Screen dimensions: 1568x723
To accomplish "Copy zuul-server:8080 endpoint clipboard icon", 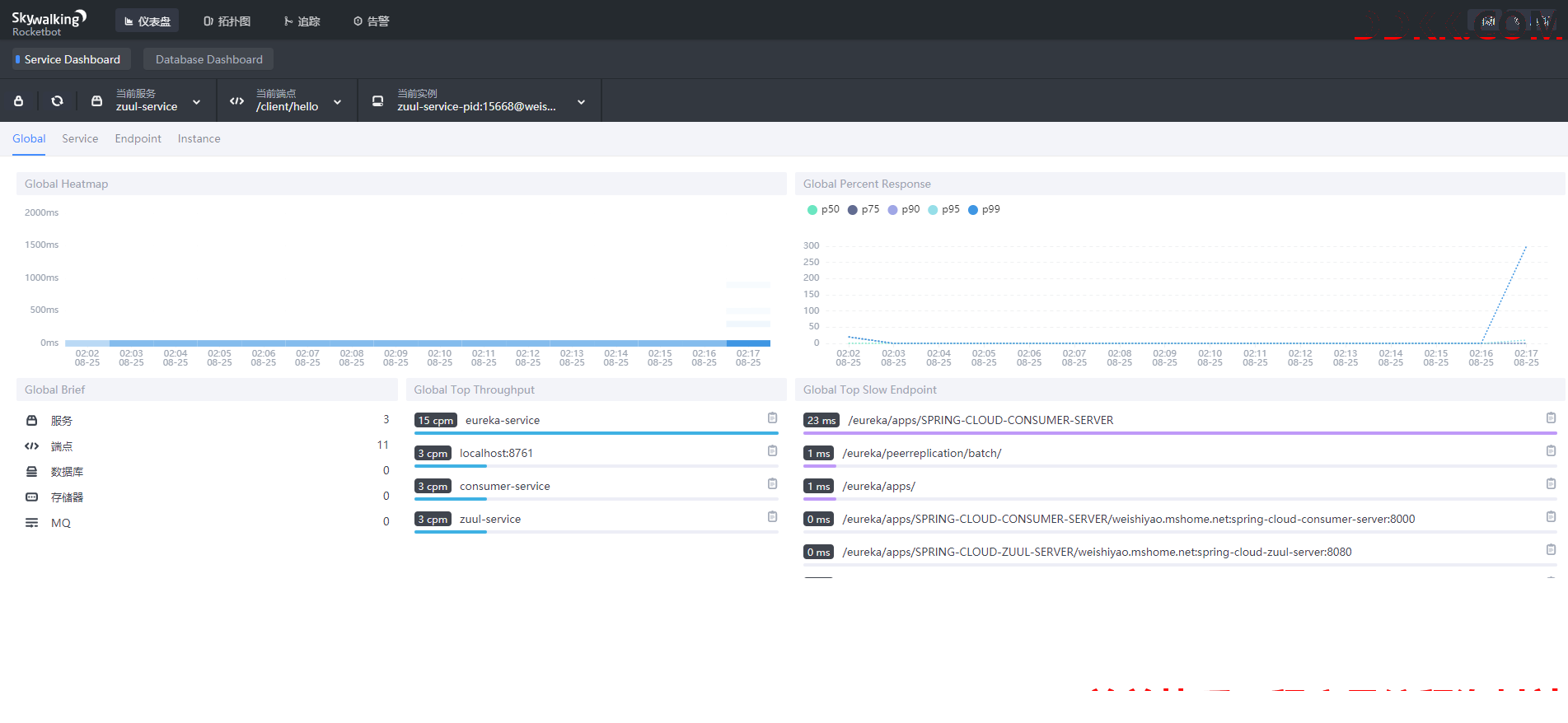I will 1551,549.
